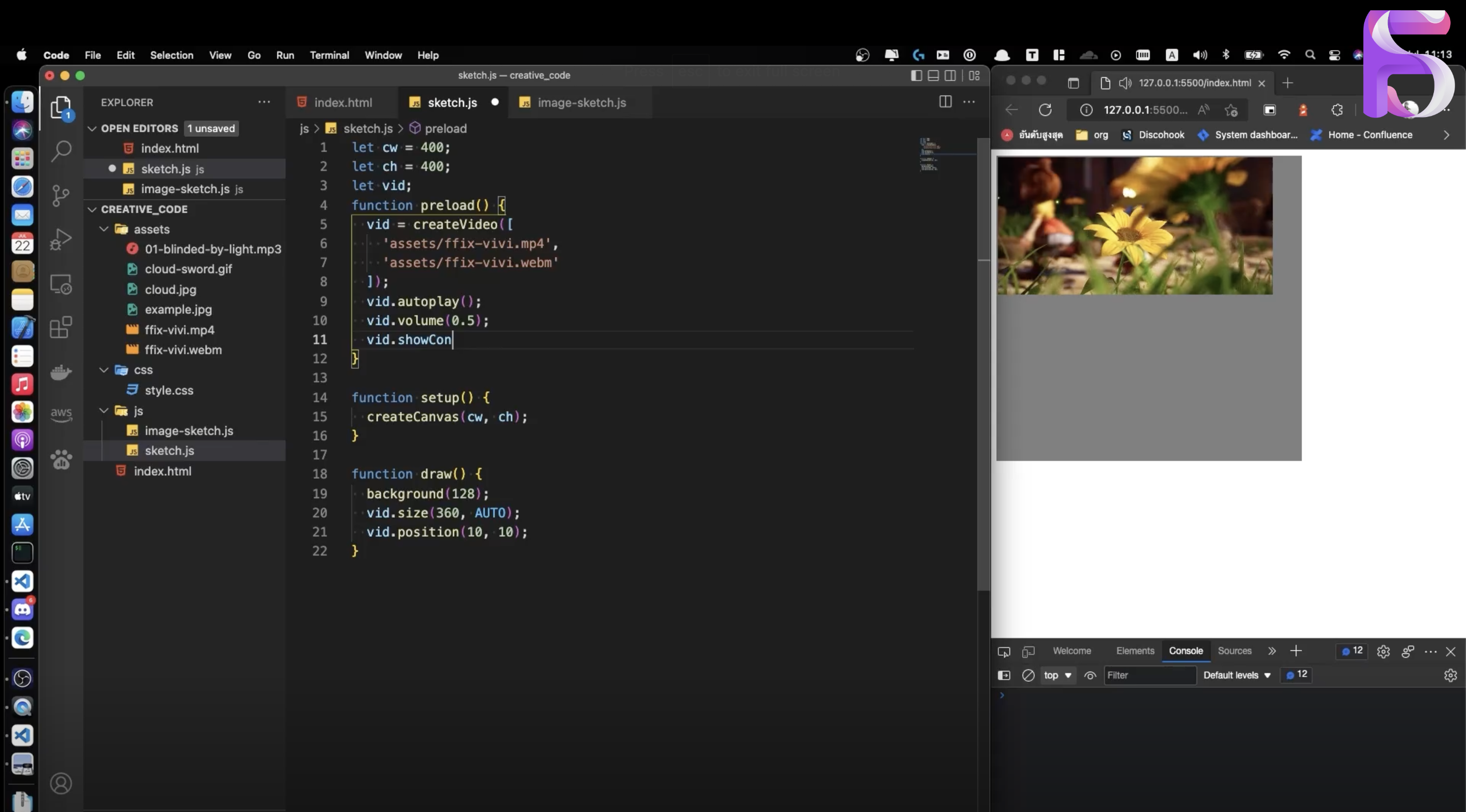Open Run and Debug view

61,240
